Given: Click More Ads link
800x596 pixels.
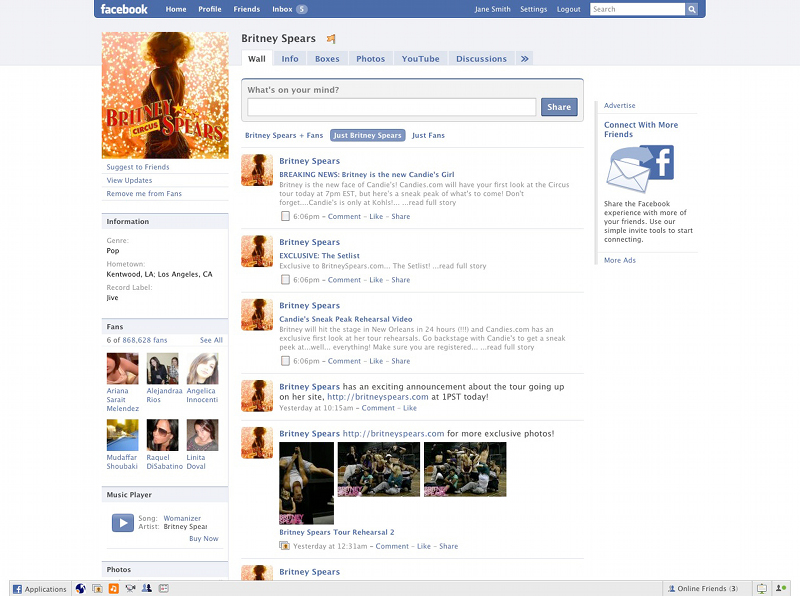Looking at the screenshot, I should 620,260.
